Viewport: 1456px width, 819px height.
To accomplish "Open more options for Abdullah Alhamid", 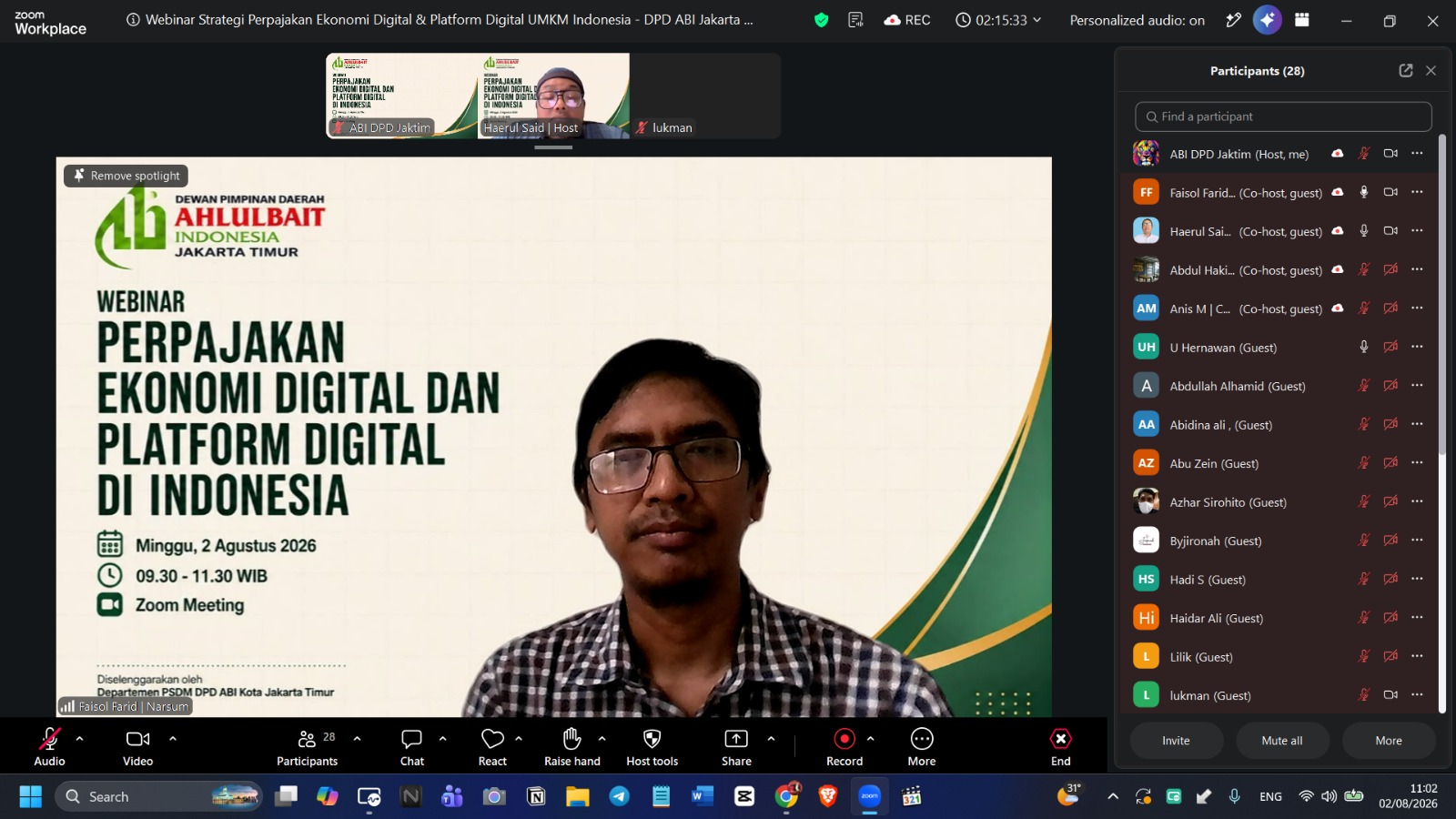I will tap(1417, 385).
